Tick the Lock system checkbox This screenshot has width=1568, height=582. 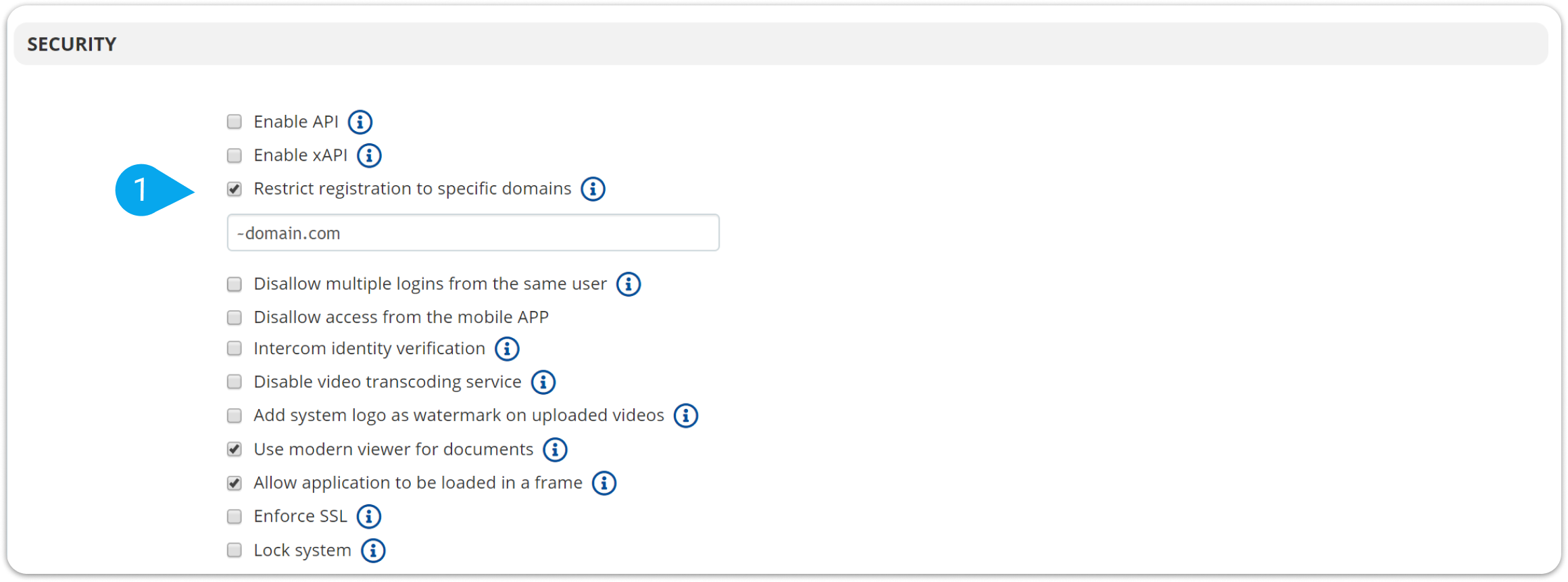(235, 550)
